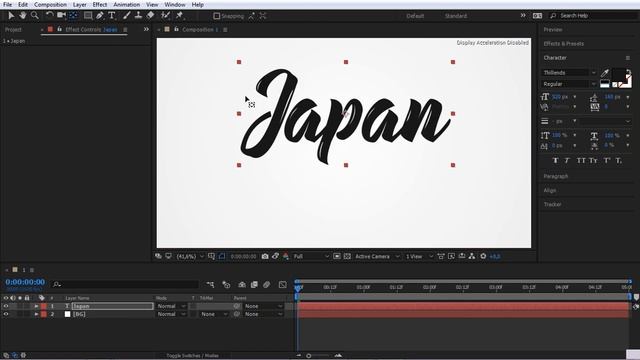Open the Graph Editor icon

282,284
